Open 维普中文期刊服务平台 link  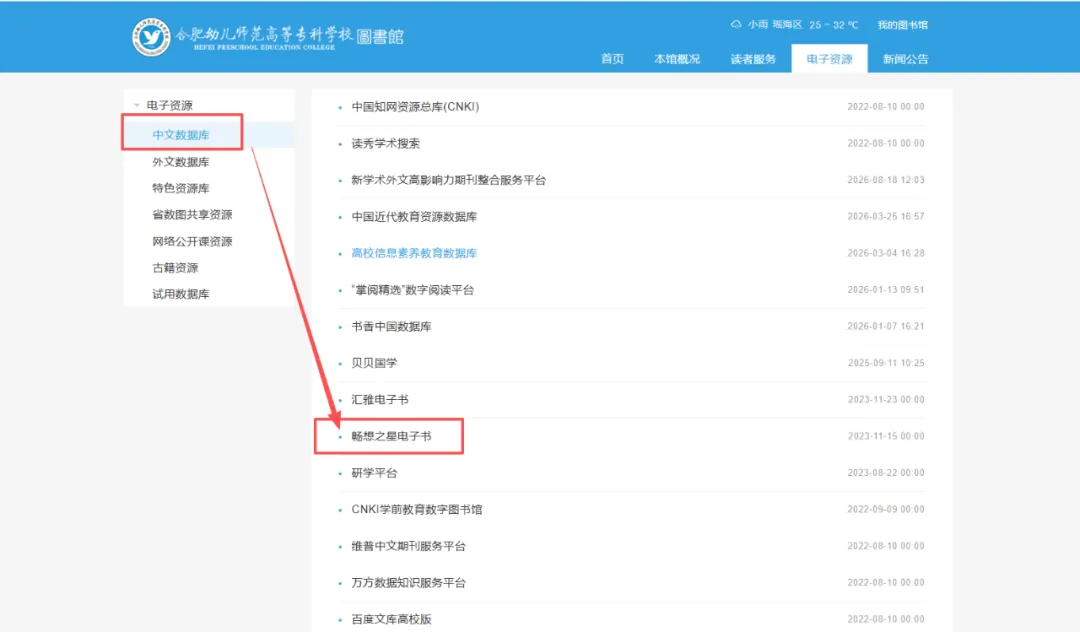point(408,546)
